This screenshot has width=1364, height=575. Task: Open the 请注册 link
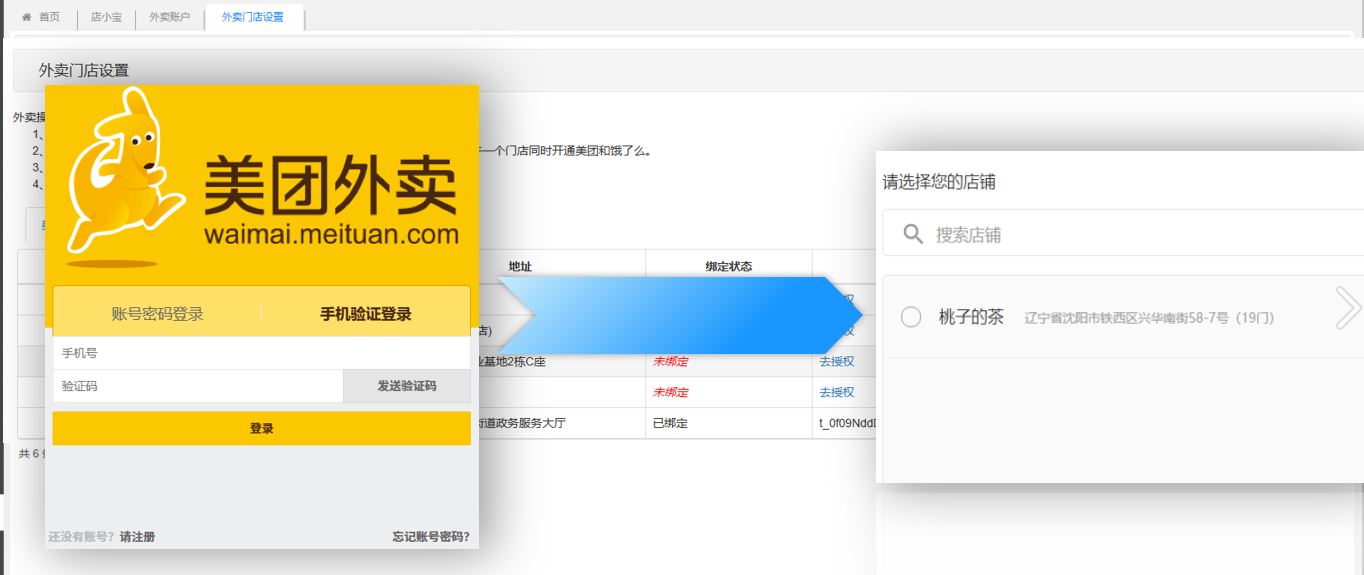pyautogui.click(x=137, y=537)
